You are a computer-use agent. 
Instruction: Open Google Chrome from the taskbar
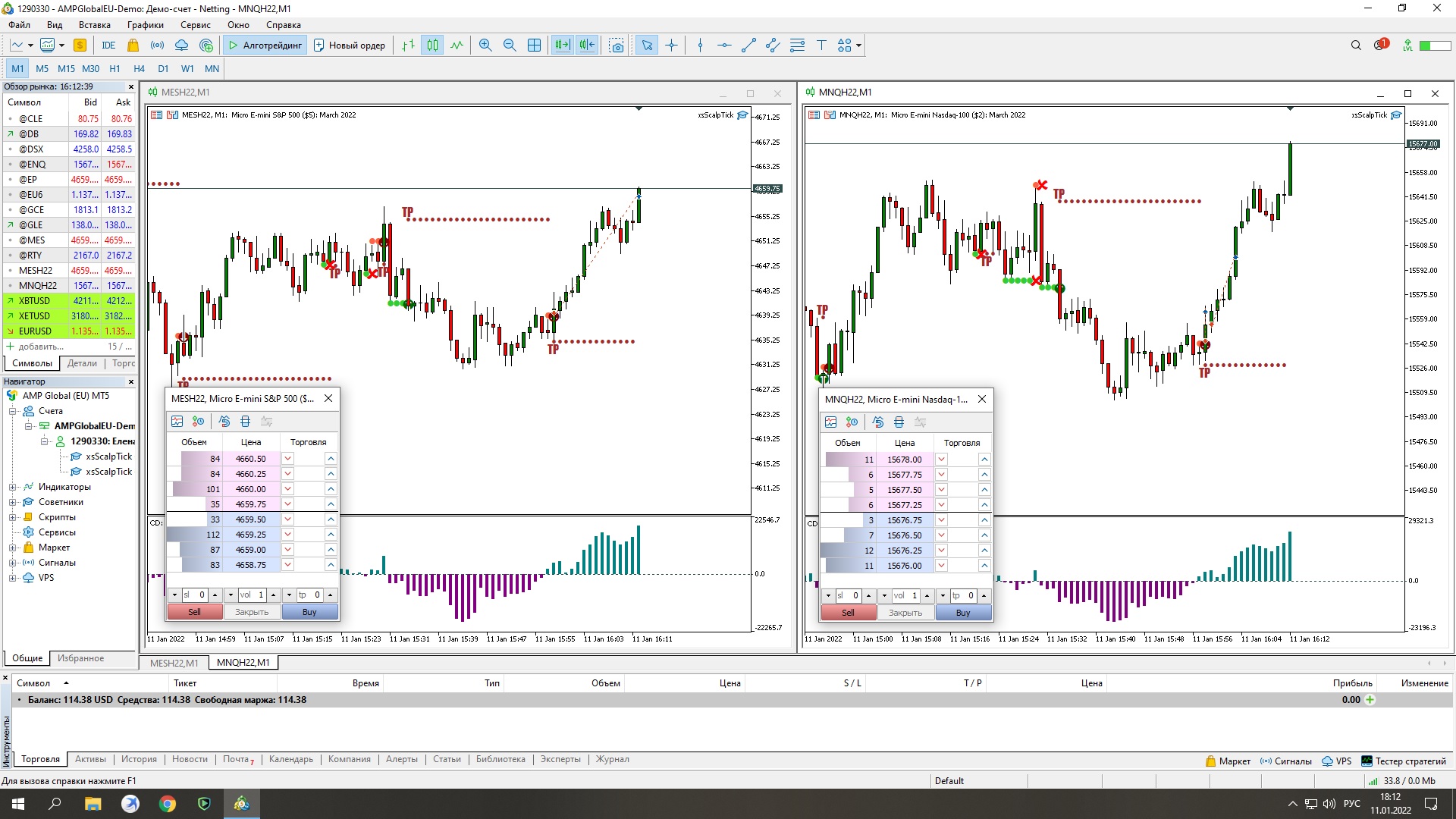(168, 804)
